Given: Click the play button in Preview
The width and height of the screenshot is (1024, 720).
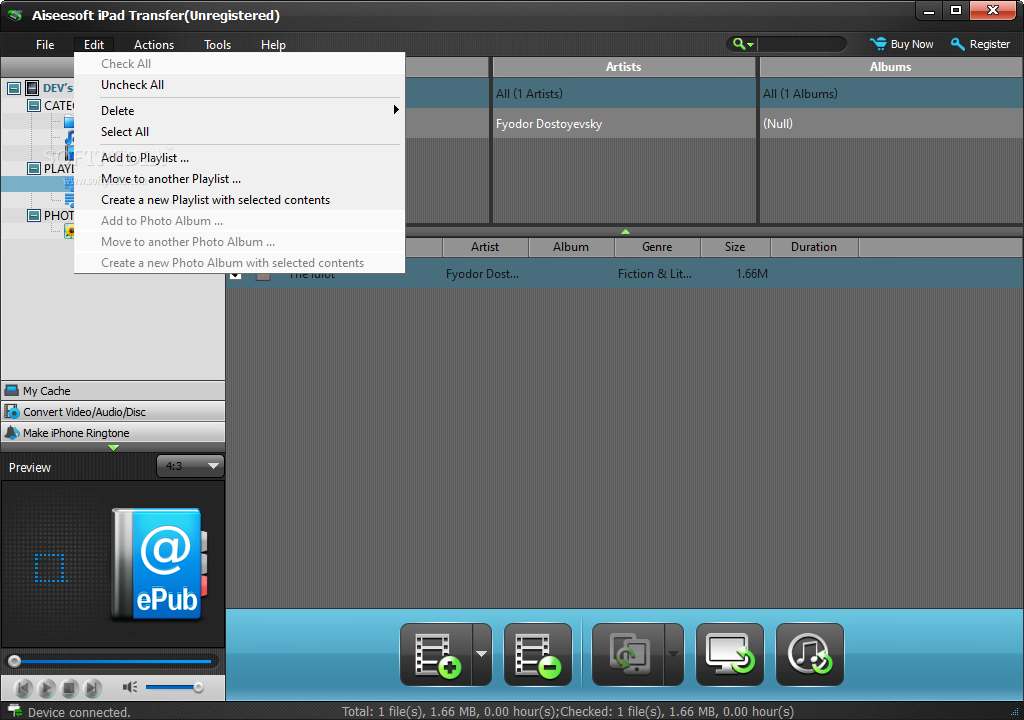Looking at the screenshot, I should (x=46, y=688).
